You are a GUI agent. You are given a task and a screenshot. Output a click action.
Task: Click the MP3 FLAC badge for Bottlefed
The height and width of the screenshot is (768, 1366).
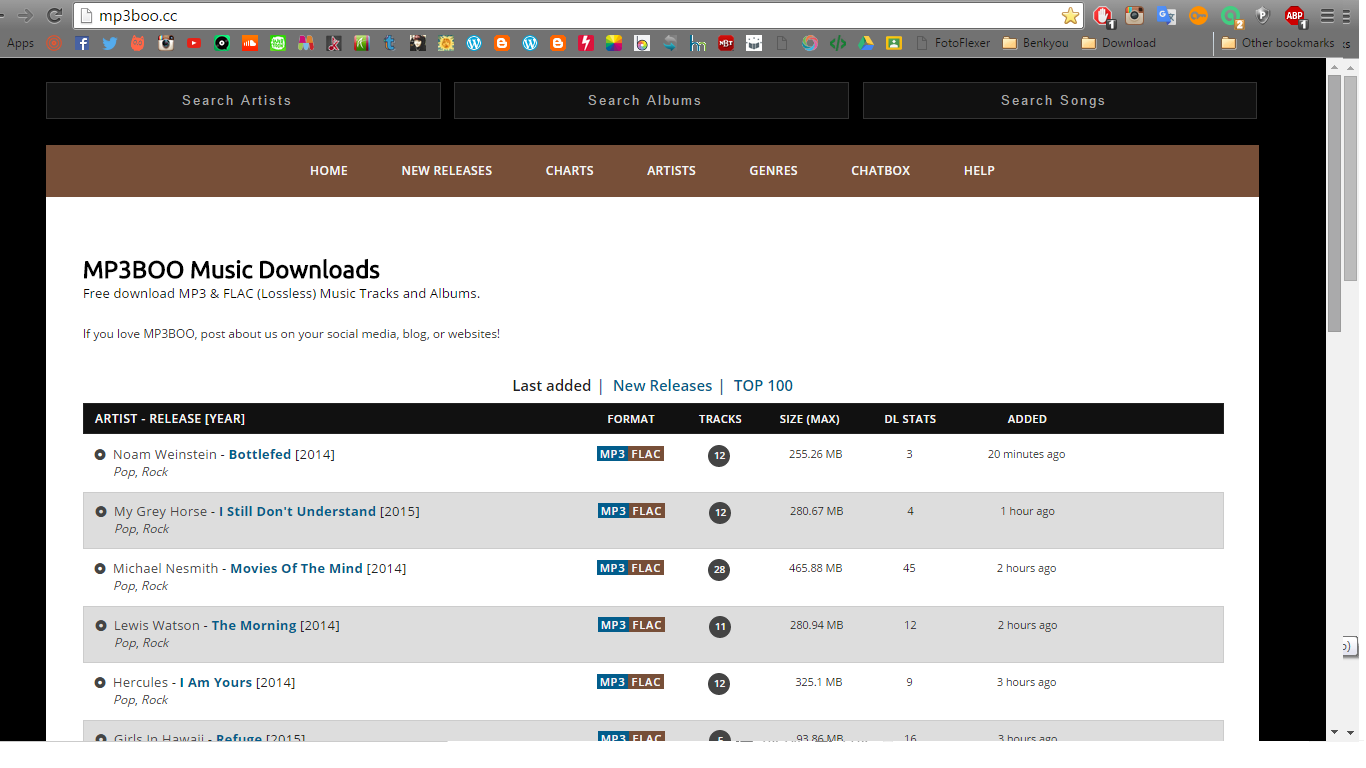631,454
